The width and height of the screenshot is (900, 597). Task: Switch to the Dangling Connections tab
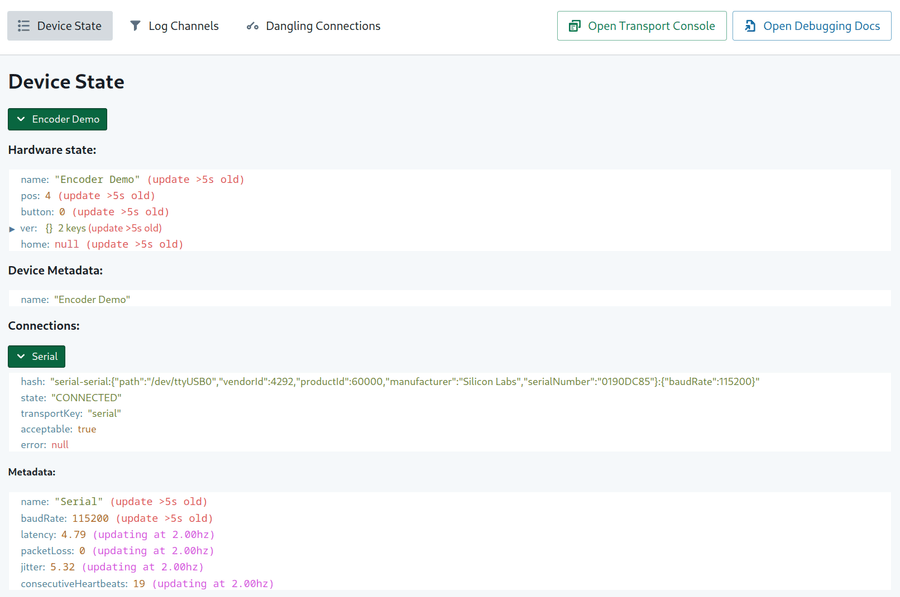click(x=313, y=26)
